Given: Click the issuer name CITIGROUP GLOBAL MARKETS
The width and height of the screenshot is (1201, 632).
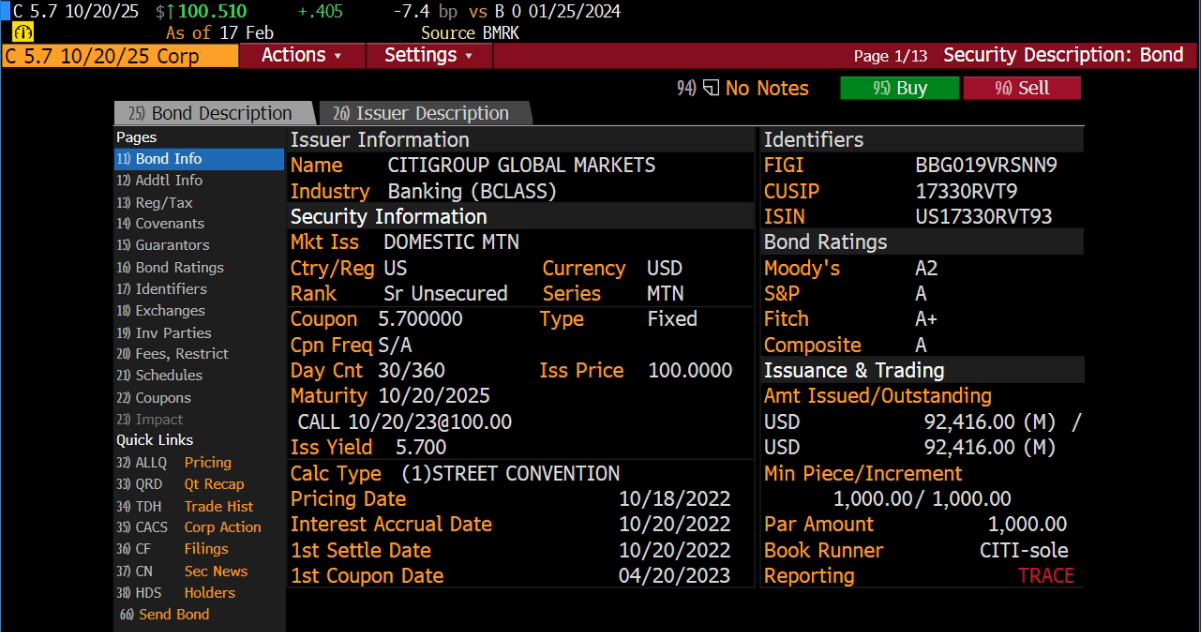Looking at the screenshot, I should pos(522,166).
